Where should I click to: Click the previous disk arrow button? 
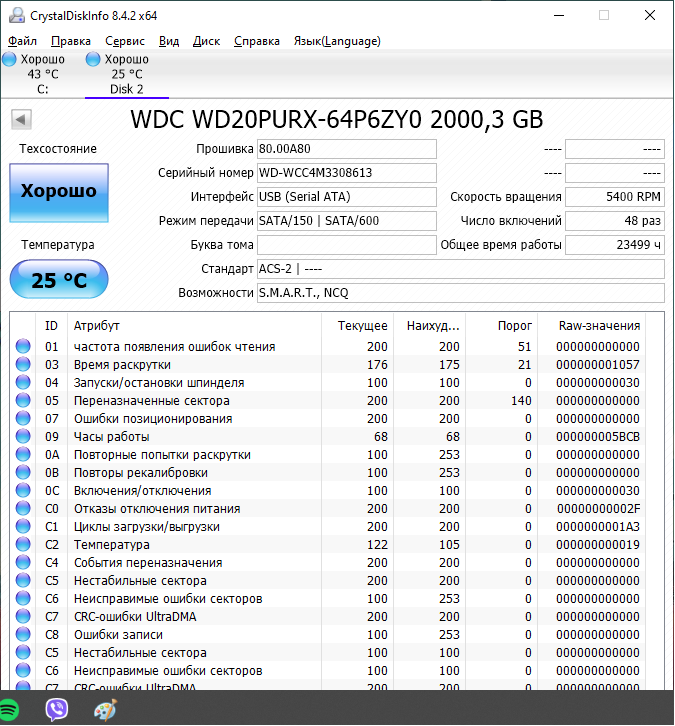[19, 120]
